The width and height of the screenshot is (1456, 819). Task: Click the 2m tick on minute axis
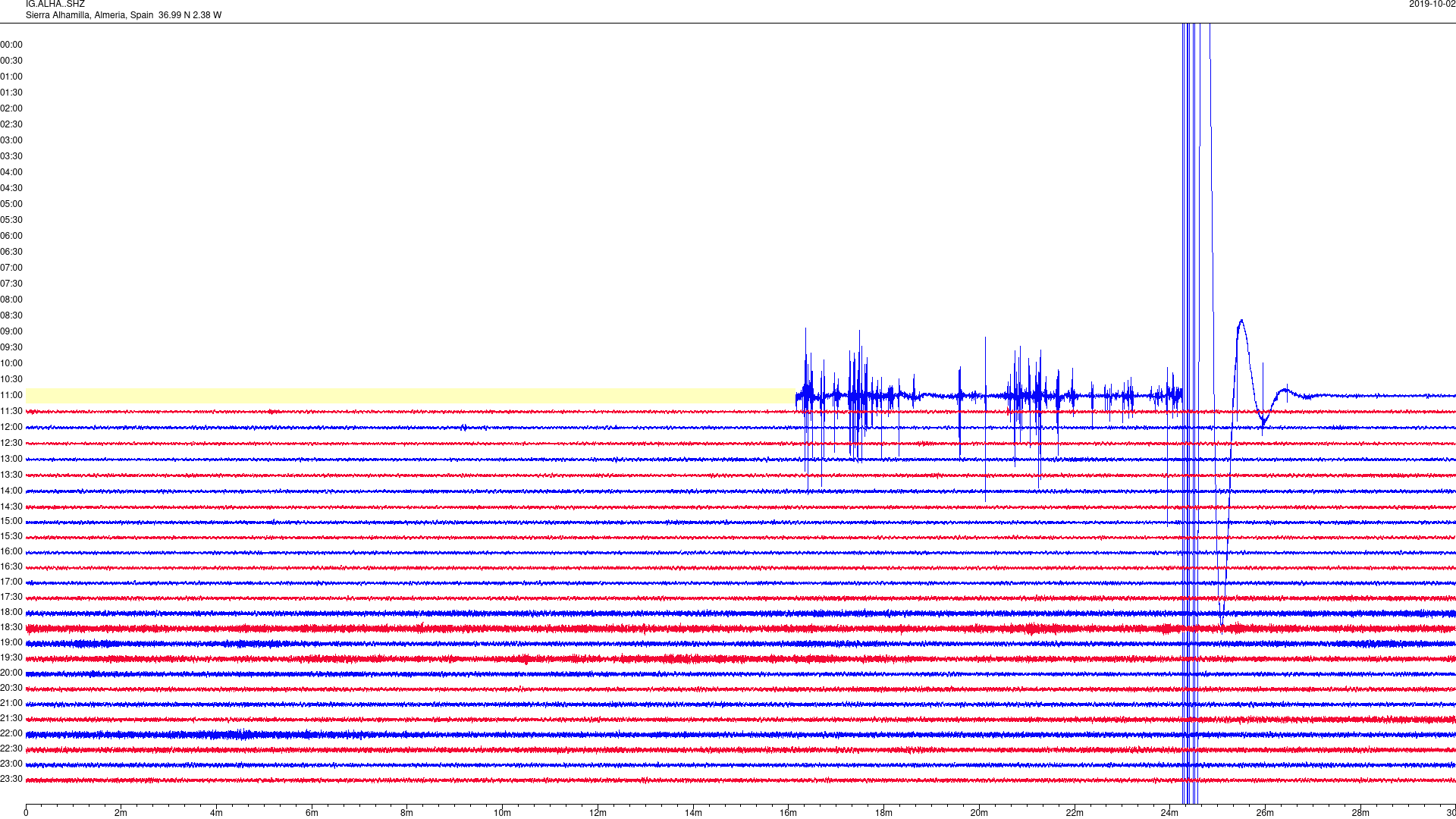[121, 813]
